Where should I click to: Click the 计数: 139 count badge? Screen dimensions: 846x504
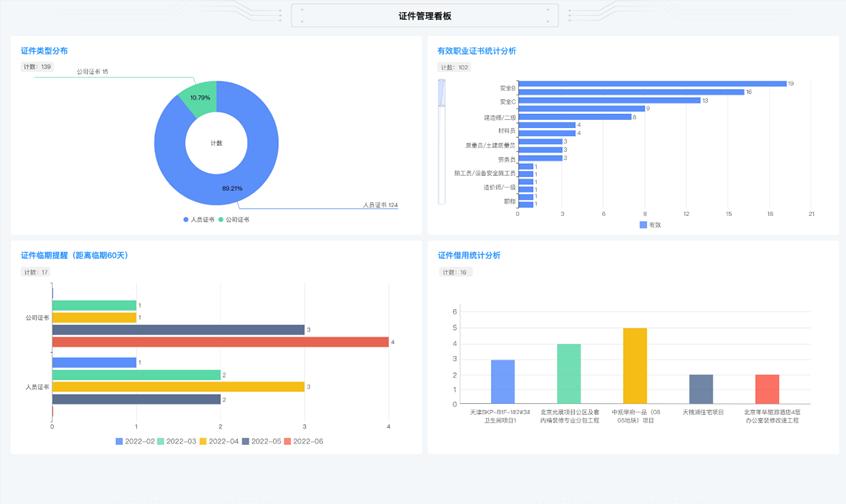pos(38,67)
